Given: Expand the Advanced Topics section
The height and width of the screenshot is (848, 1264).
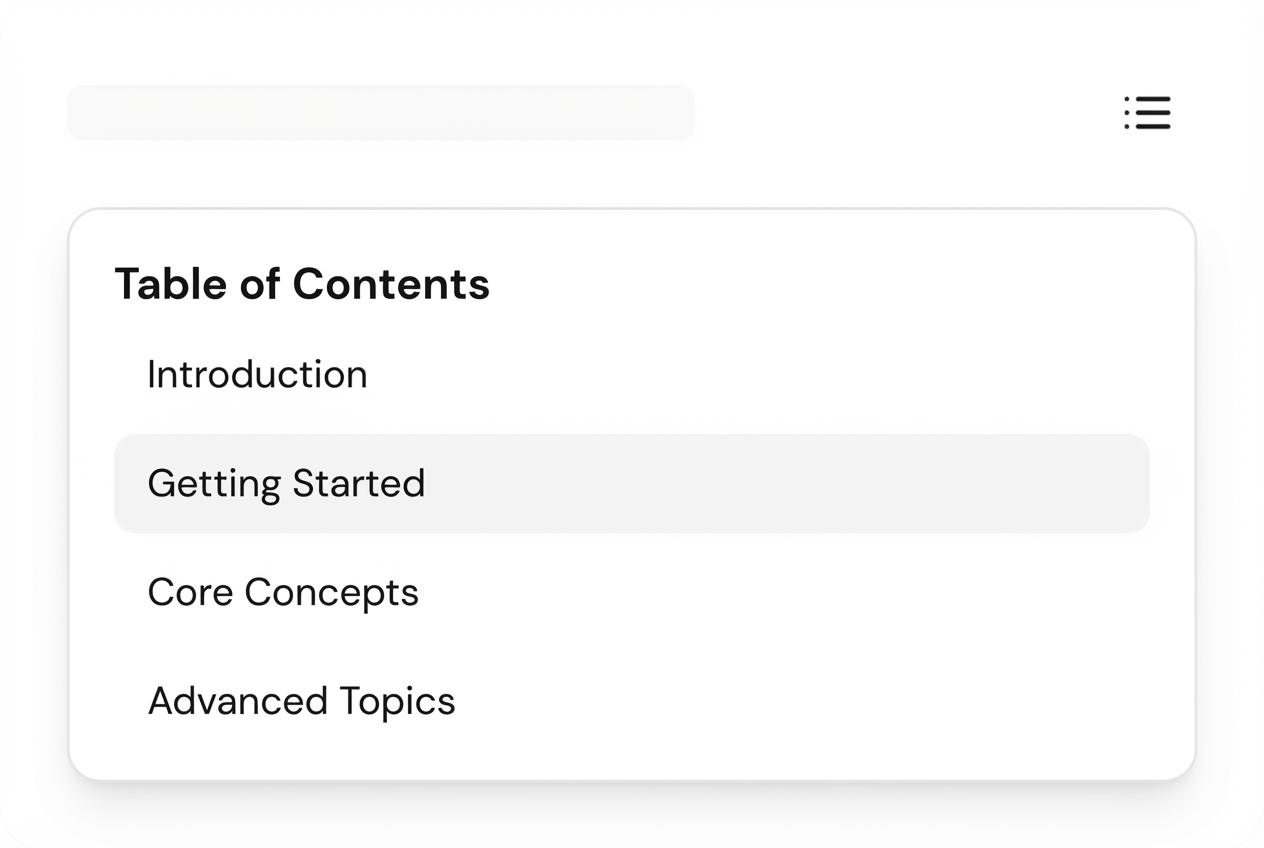Looking at the screenshot, I should pos(301,701).
